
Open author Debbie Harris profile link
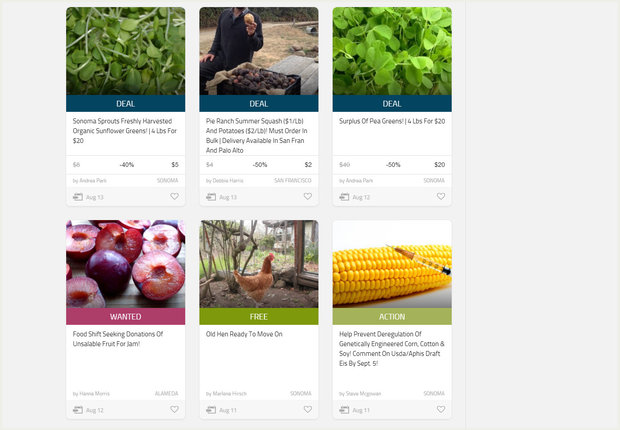[225, 181]
